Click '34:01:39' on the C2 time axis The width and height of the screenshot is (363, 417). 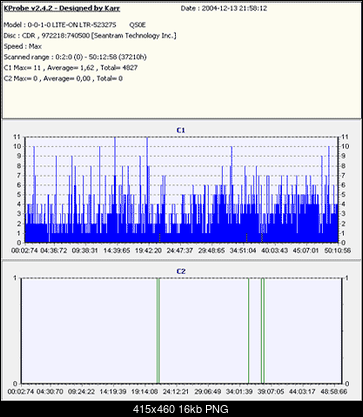[x=238, y=391]
